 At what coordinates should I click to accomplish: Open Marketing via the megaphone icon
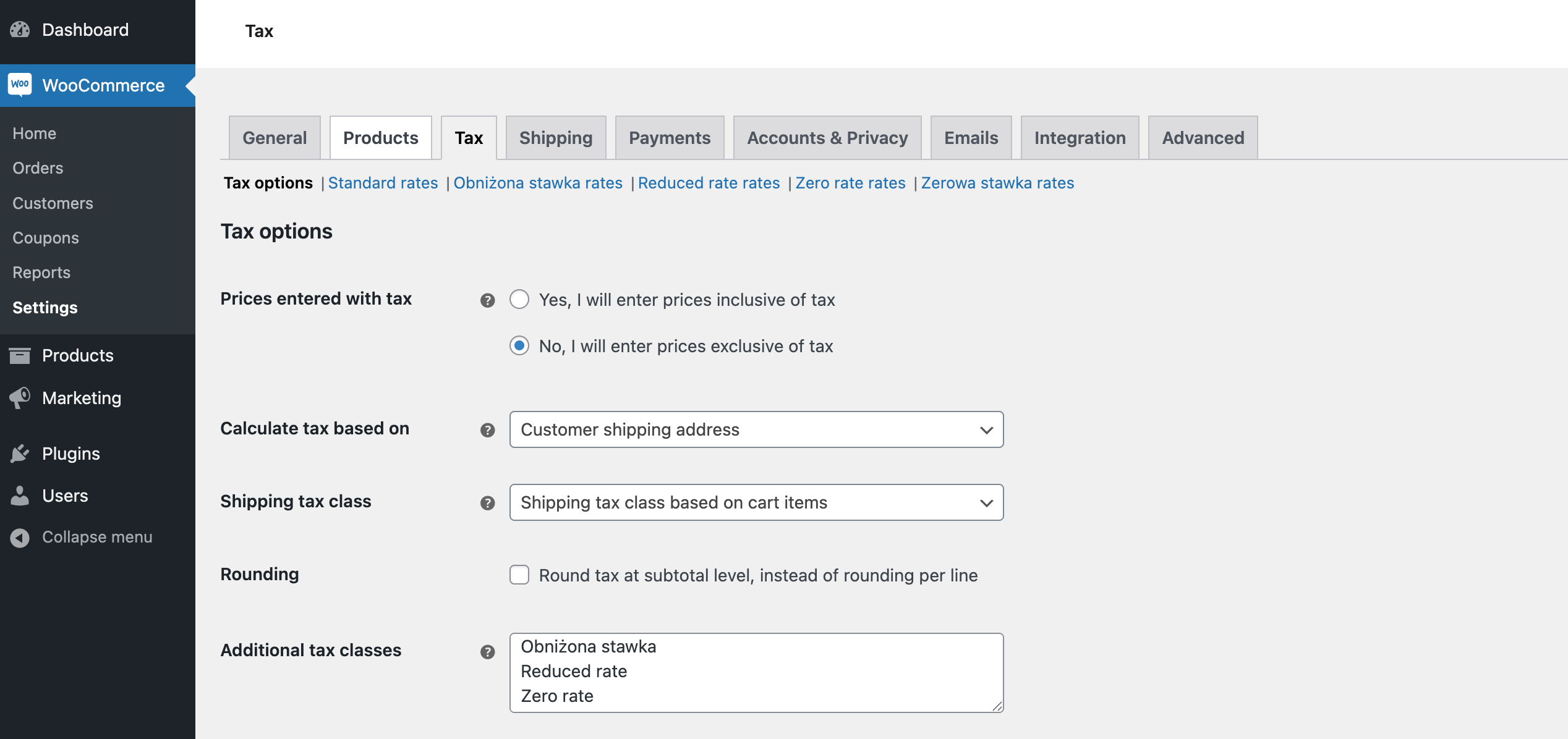[x=20, y=398]
